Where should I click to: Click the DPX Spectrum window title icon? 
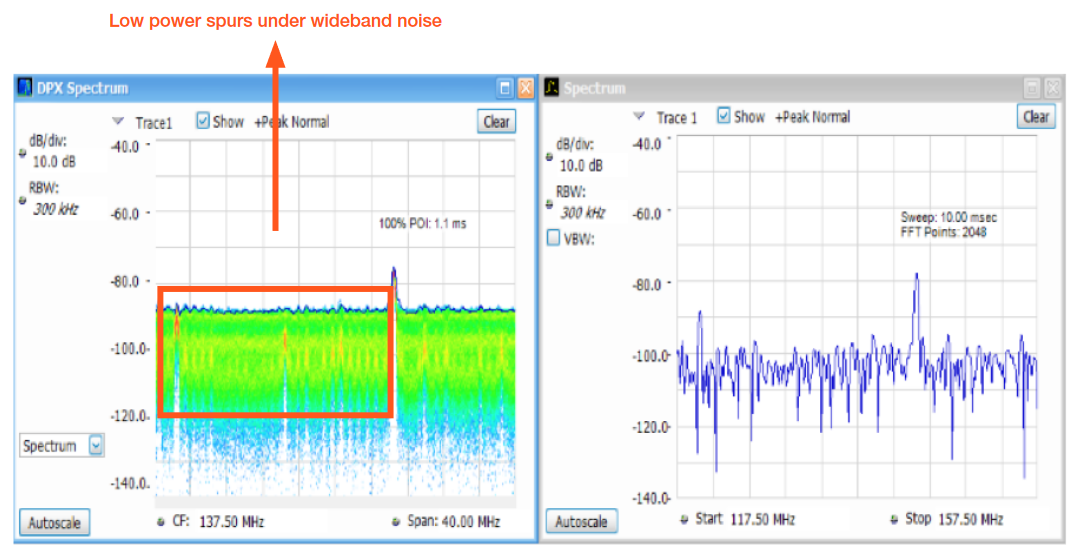click(25, 88)
